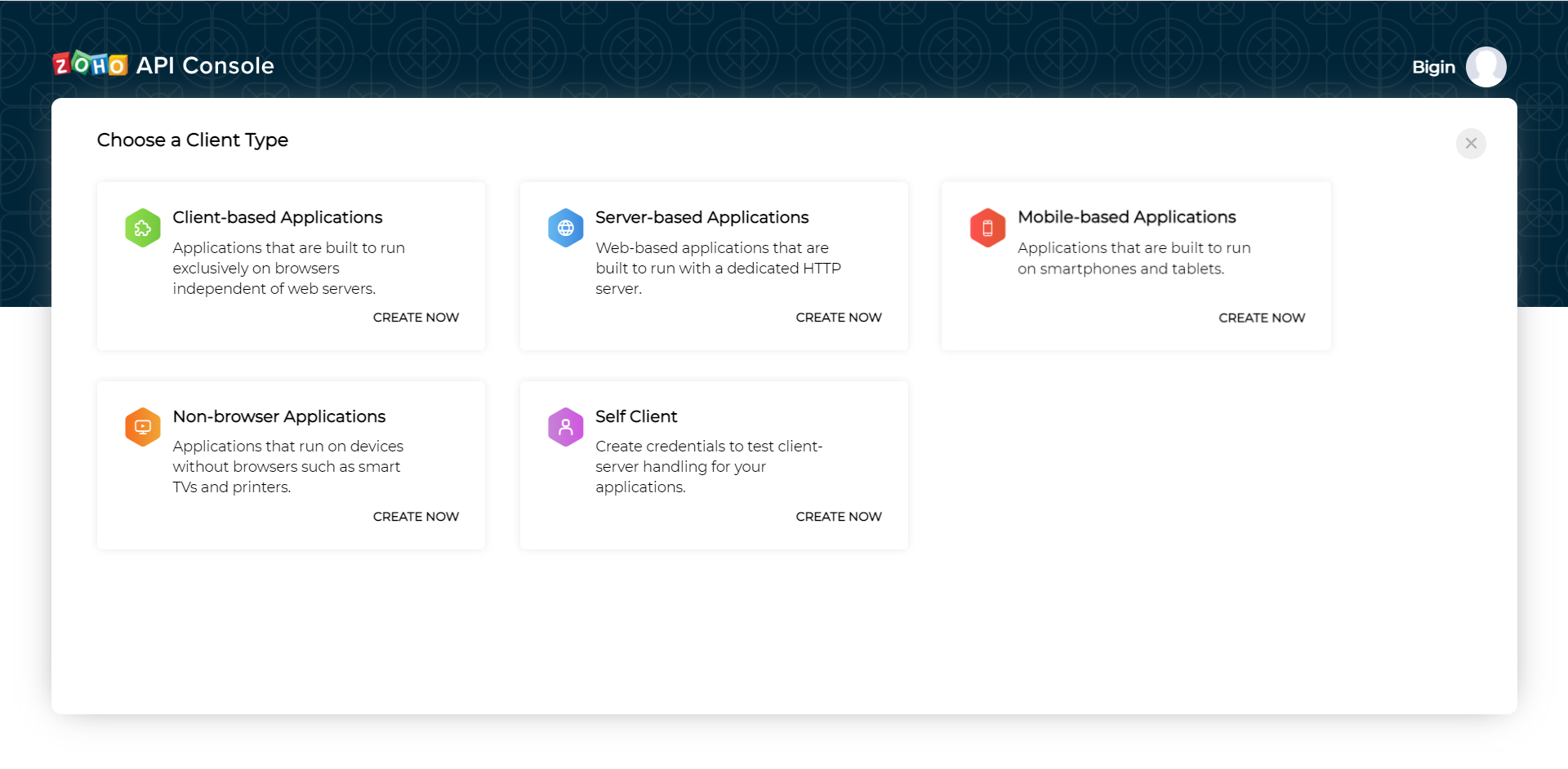Select the Mobile-based Applications card

click(x=1136, y=266)
